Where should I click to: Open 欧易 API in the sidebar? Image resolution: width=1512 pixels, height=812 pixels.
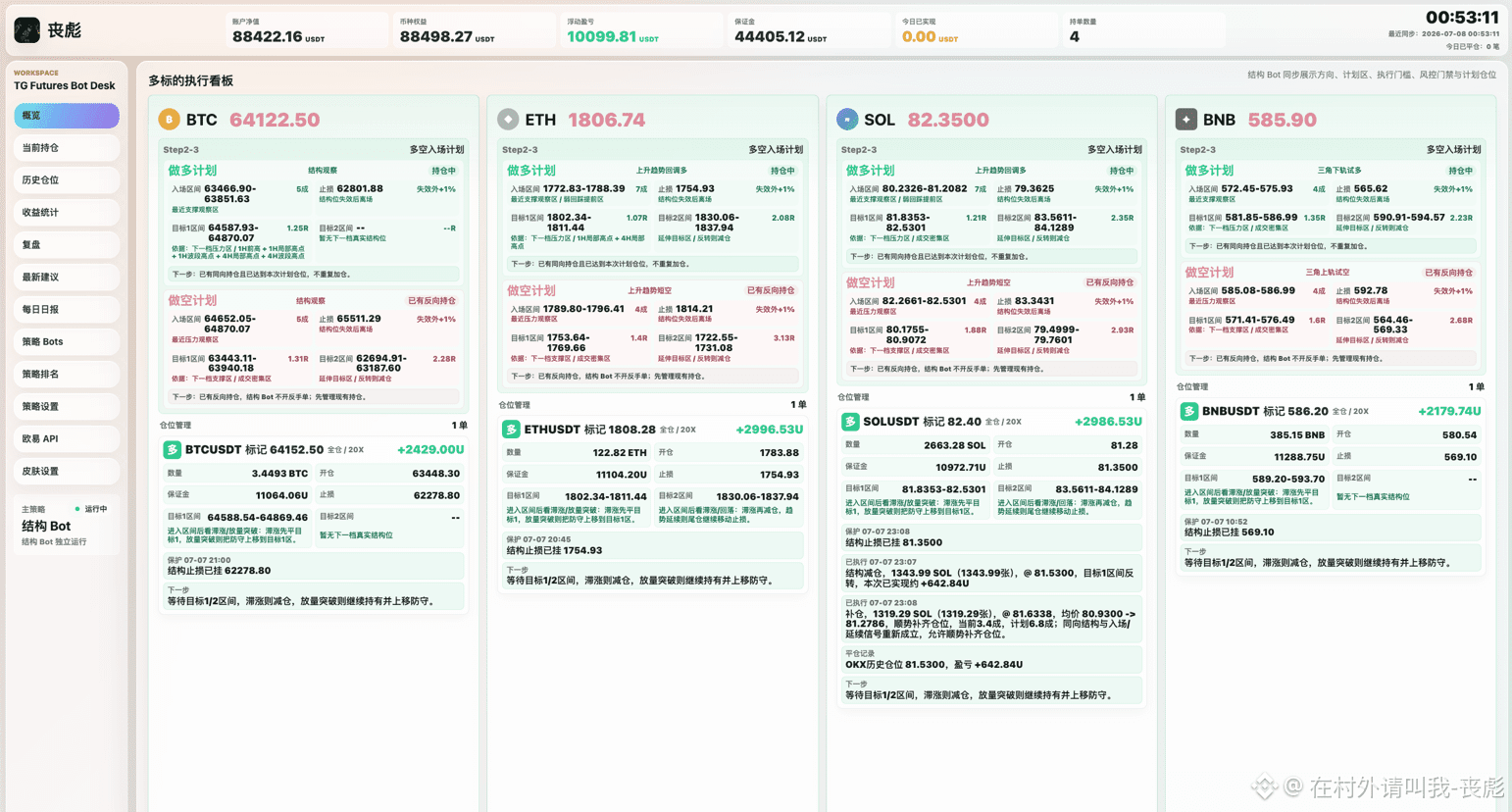coord(67,439)
